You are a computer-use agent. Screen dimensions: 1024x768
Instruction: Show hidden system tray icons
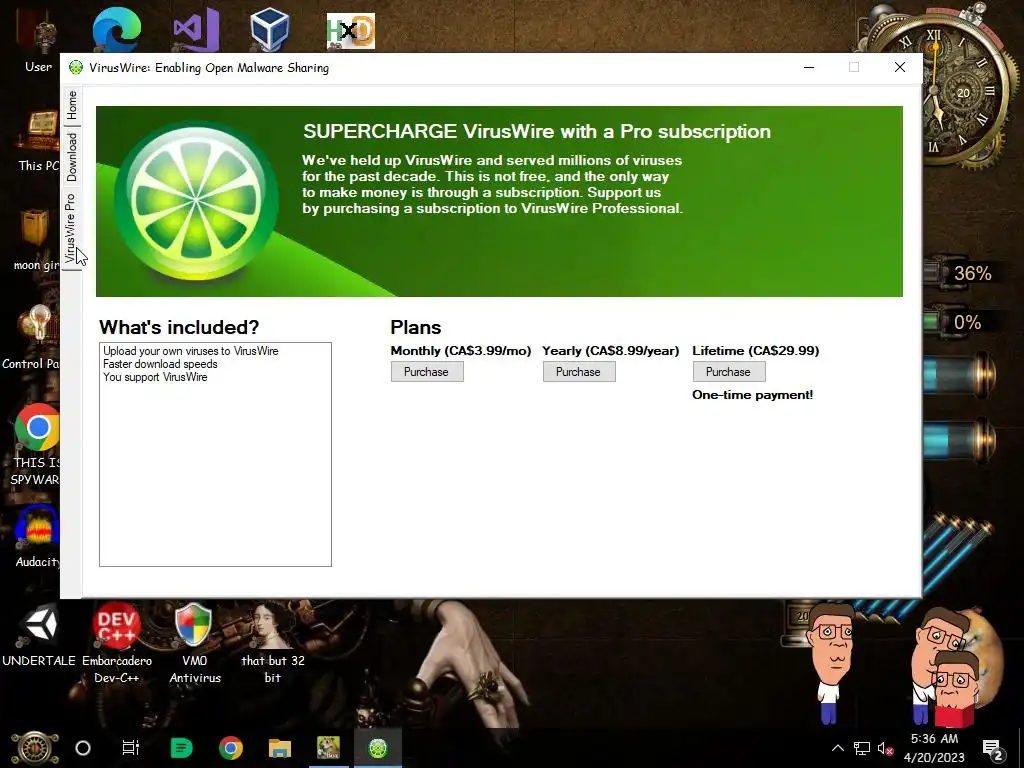pos(837,748)
